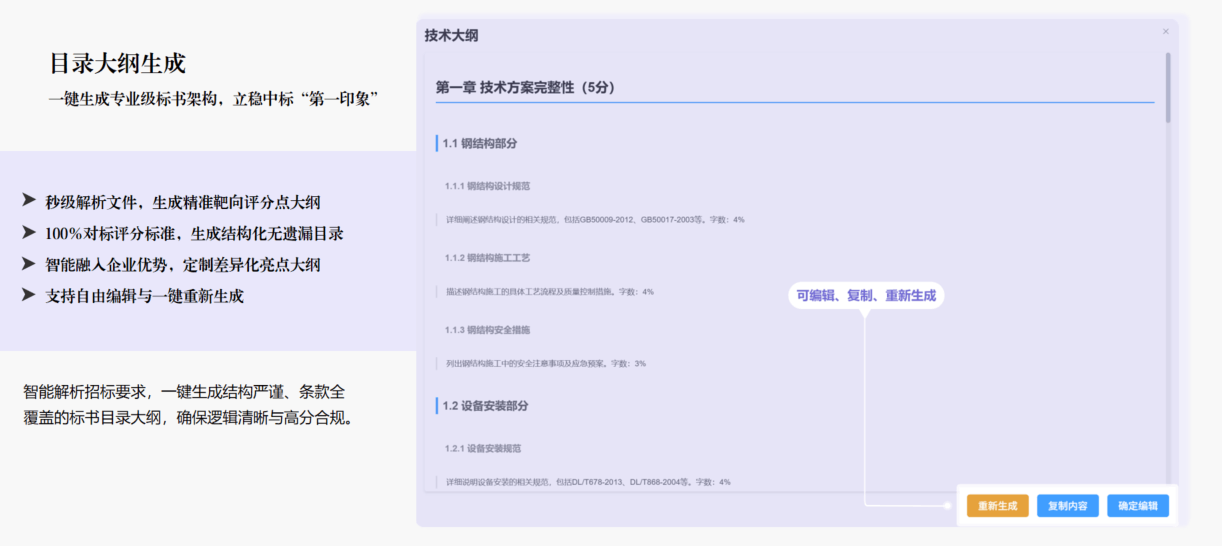Select the 1.2.1 设备安装规范 item
Image resolution: width=1222 pixels, height=546 pixels.
point(483,449)
